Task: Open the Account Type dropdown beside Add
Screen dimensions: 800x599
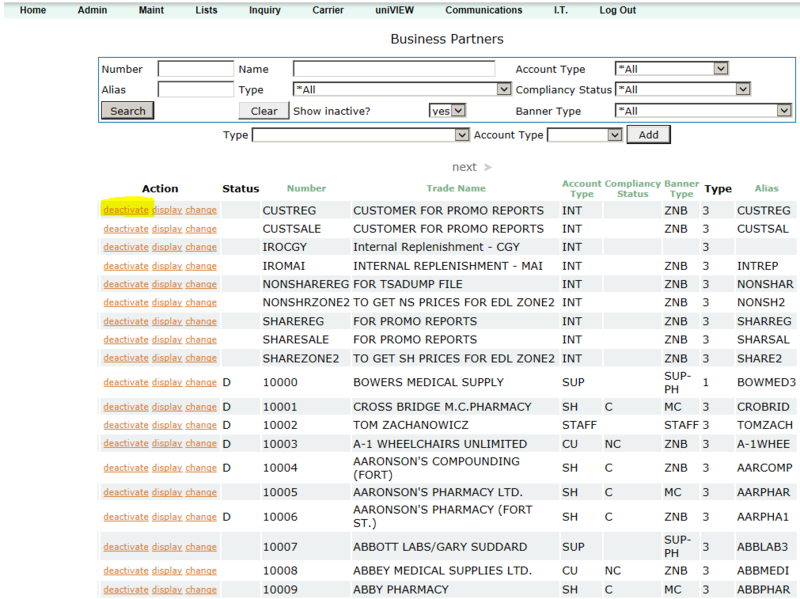Action: (585, 135)
